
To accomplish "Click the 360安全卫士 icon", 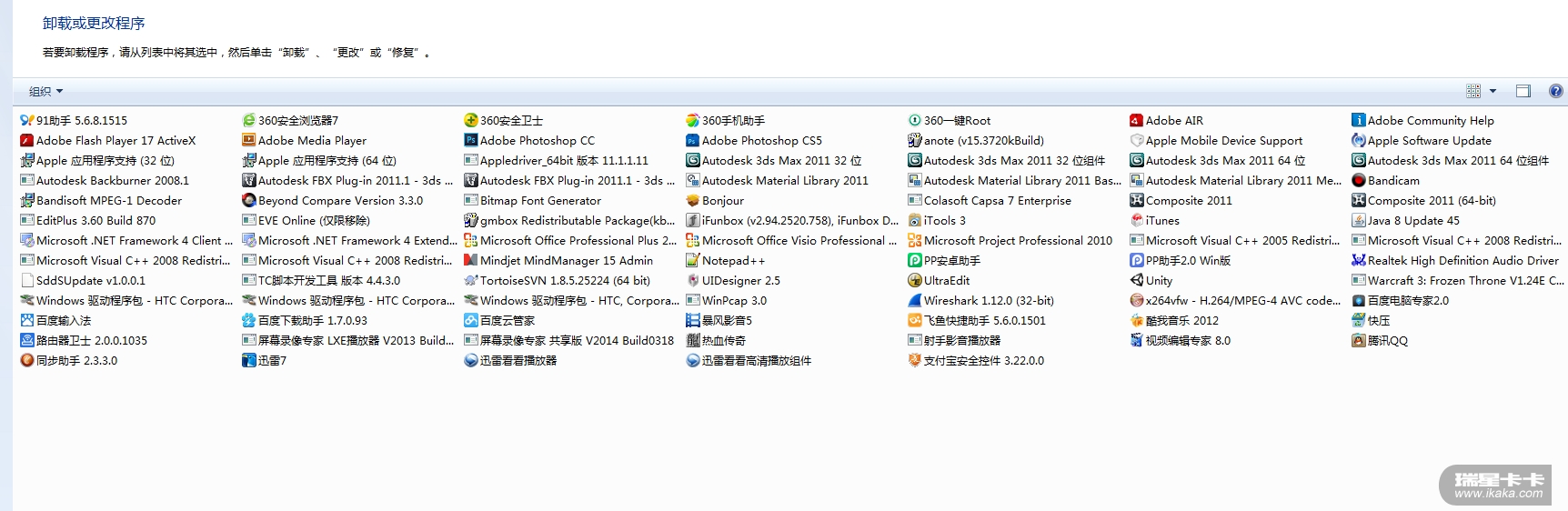I will (x=471, y=120).
